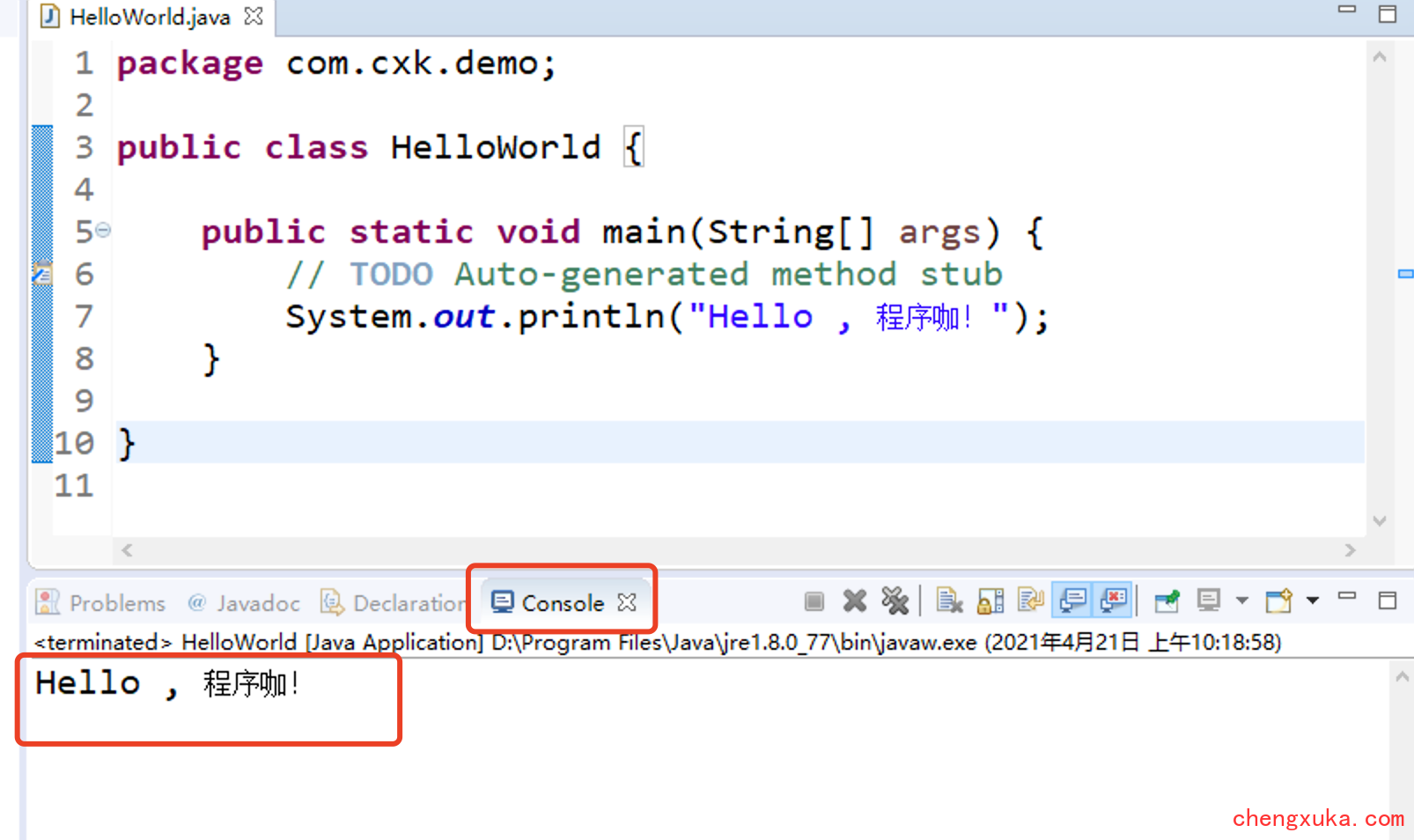Screen dimensions: 1414x840
Task: Close the Console tab
Action: tap(627, 602)
